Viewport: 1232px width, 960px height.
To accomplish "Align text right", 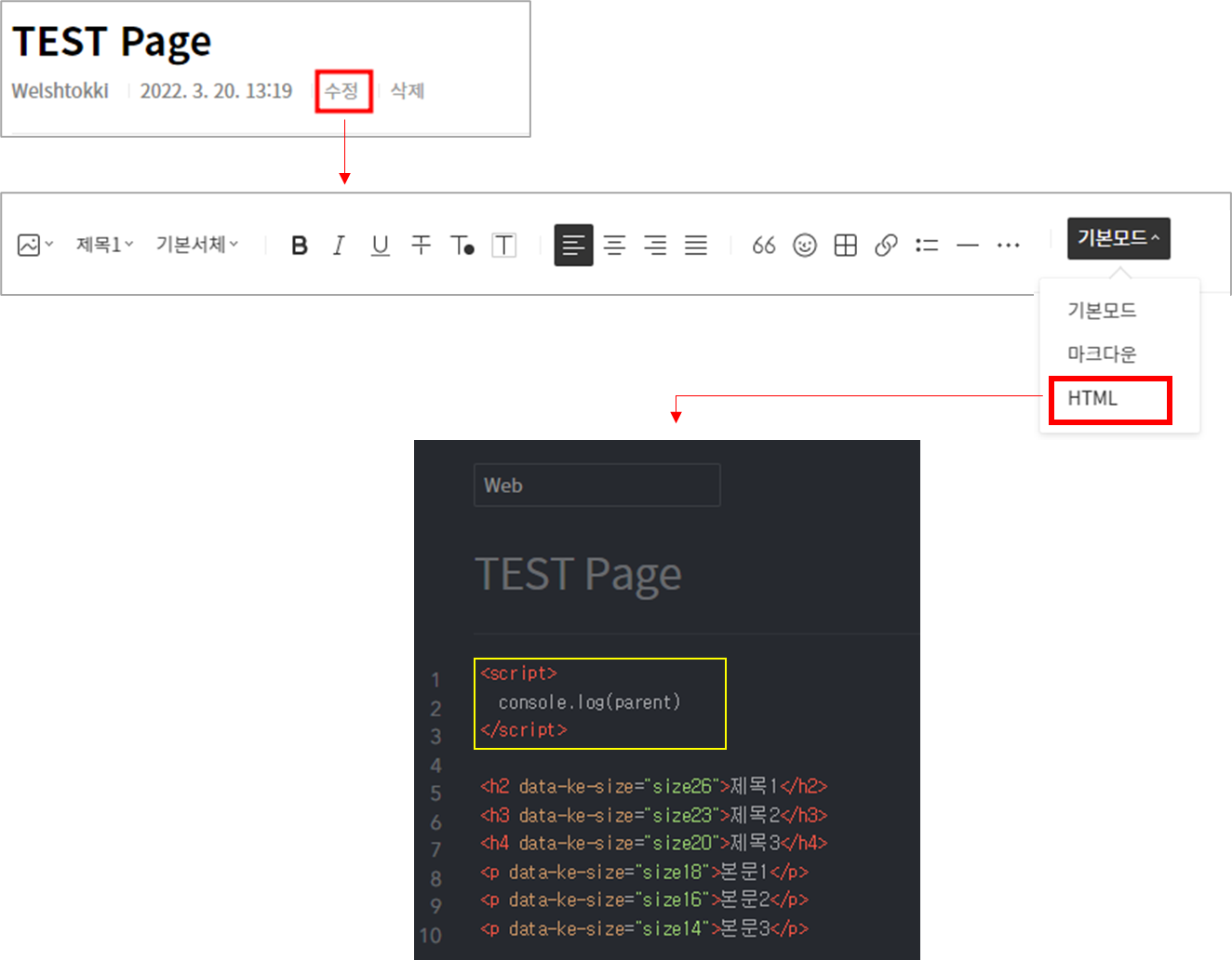I will [655, 246].
